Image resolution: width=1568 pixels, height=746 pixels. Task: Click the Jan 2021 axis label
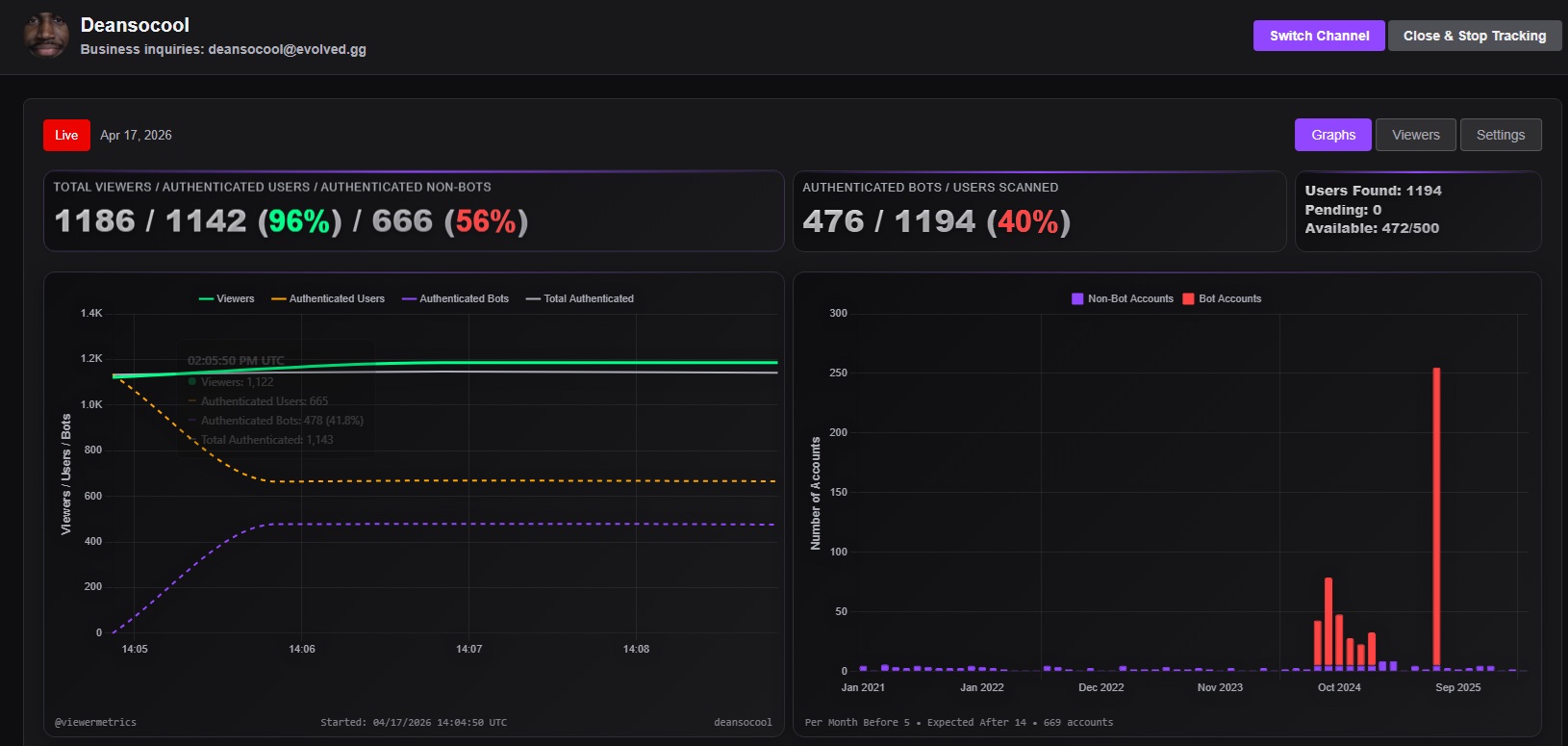click(863, 687)
